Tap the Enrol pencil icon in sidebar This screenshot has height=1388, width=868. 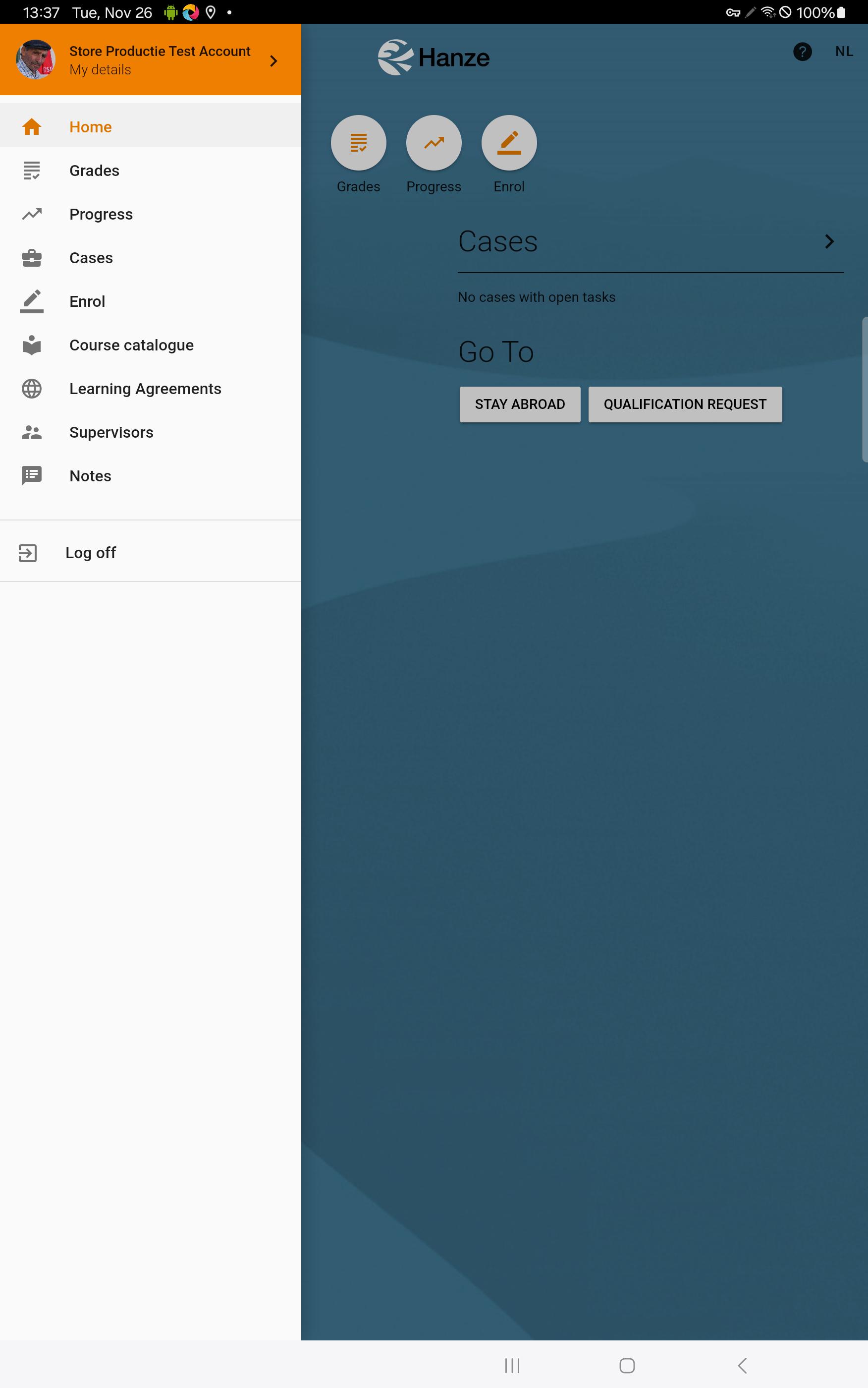(32, 301)
